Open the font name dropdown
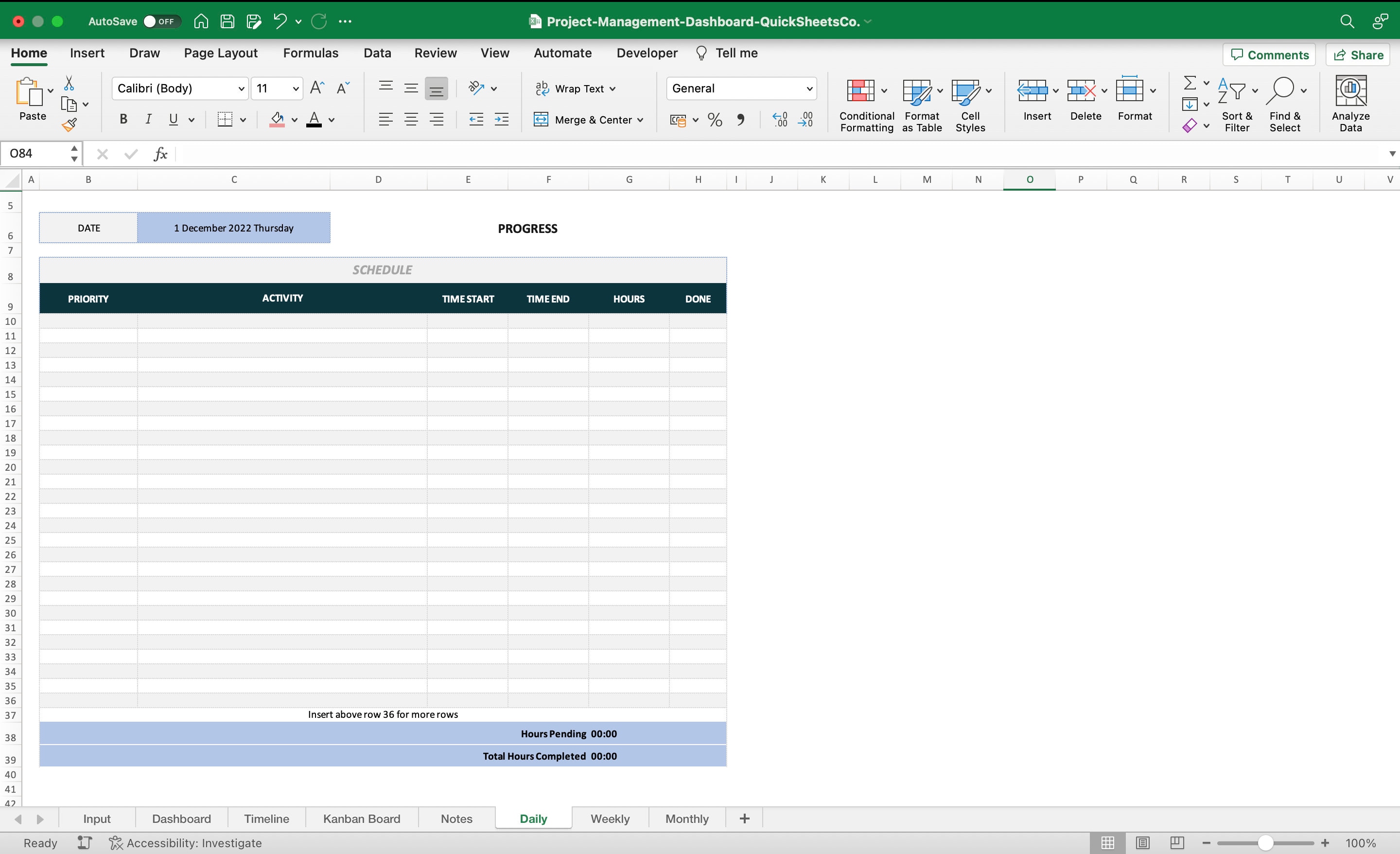 coord(241,88)
